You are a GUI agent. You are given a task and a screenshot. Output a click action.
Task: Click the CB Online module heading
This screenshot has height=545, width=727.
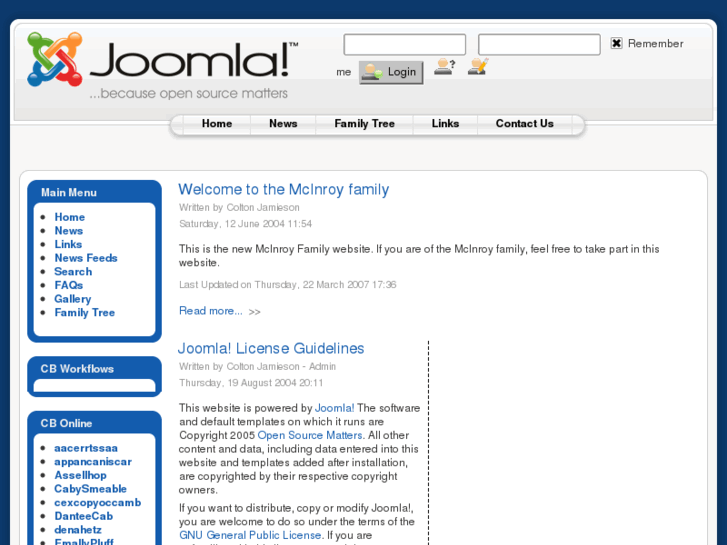coord(66,423)
